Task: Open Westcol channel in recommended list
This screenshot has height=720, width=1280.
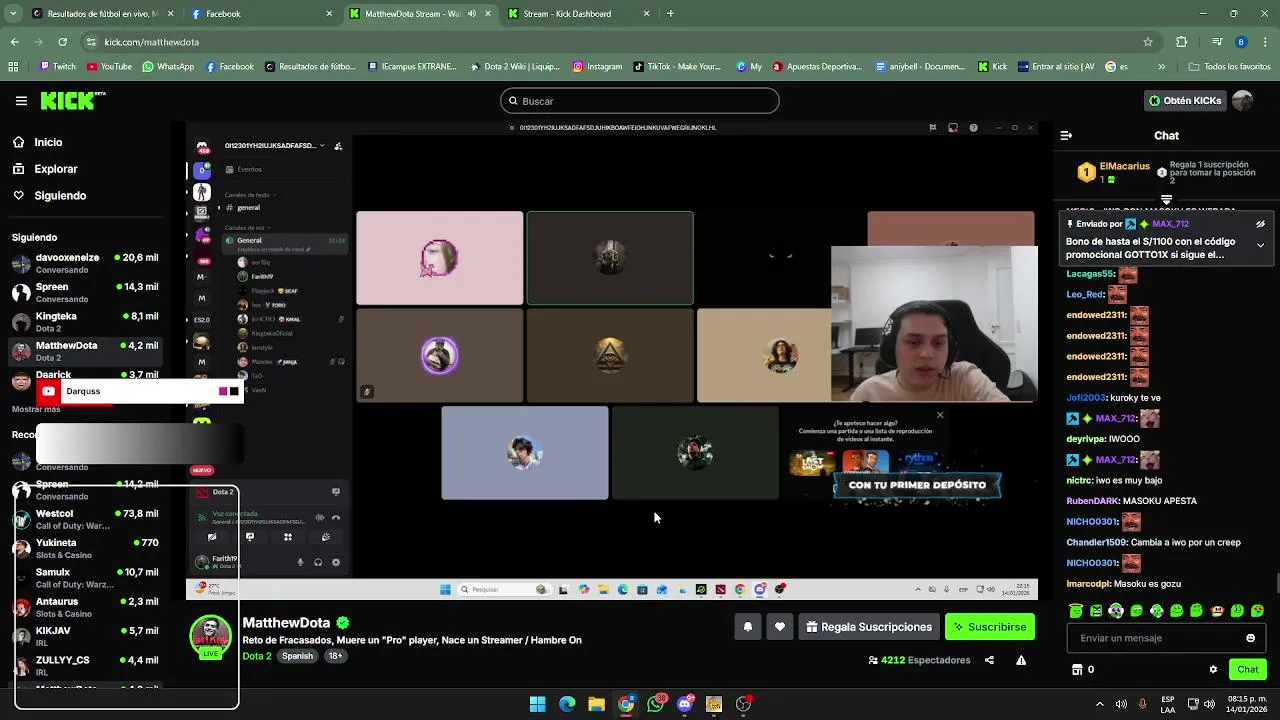Action: pos(85,519)
